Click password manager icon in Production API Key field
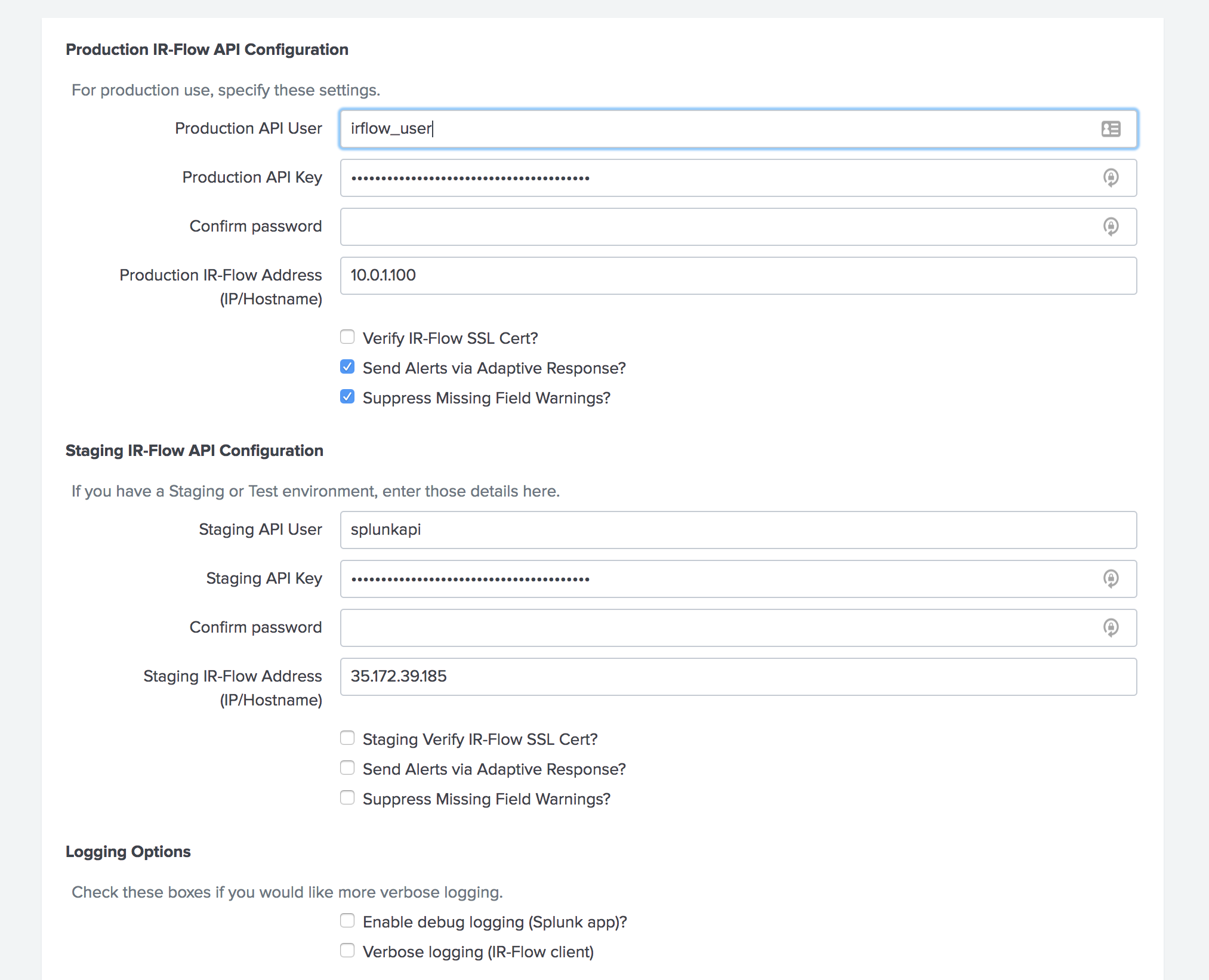The width and height of the screenshot is (1209, 980). [x=1111, y=178]
